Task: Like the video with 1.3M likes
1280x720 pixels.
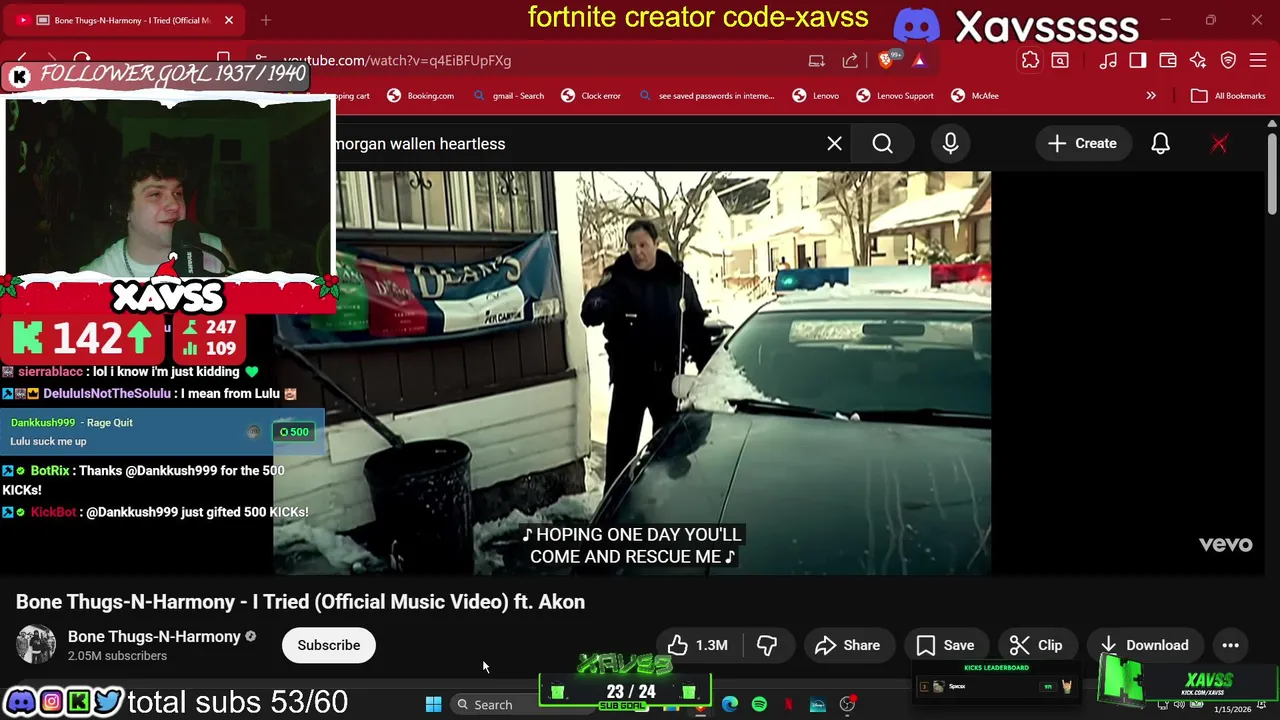Action: 698,645
